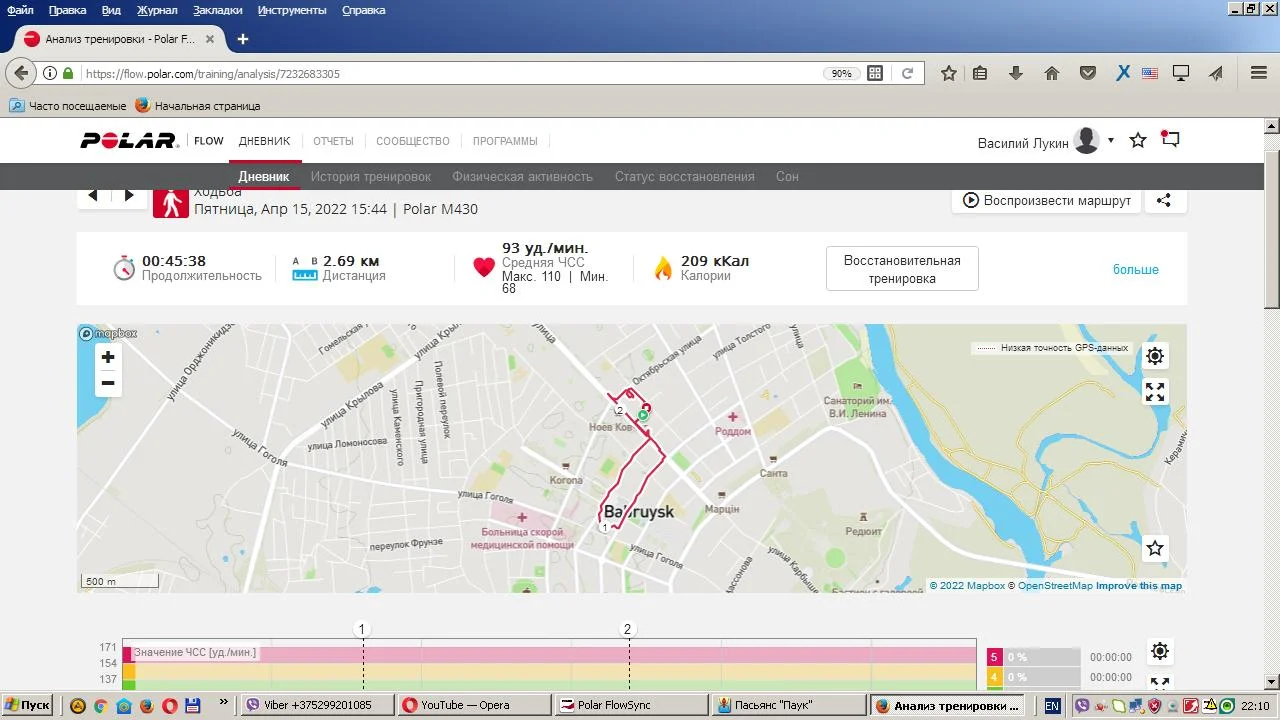Click the star icon on the map
The width and height of the screenshot is (1280, 720).
(1155, 548)
